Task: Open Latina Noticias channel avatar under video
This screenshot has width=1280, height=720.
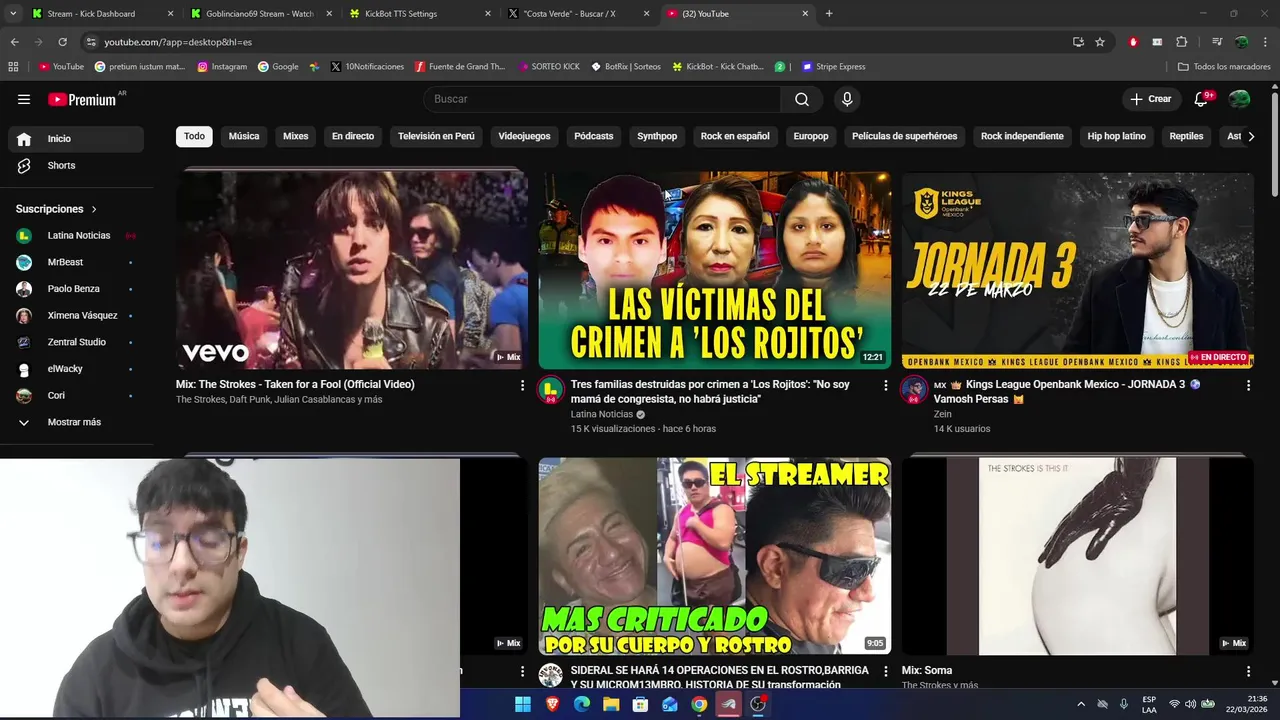Action: [x=550, y=390]
